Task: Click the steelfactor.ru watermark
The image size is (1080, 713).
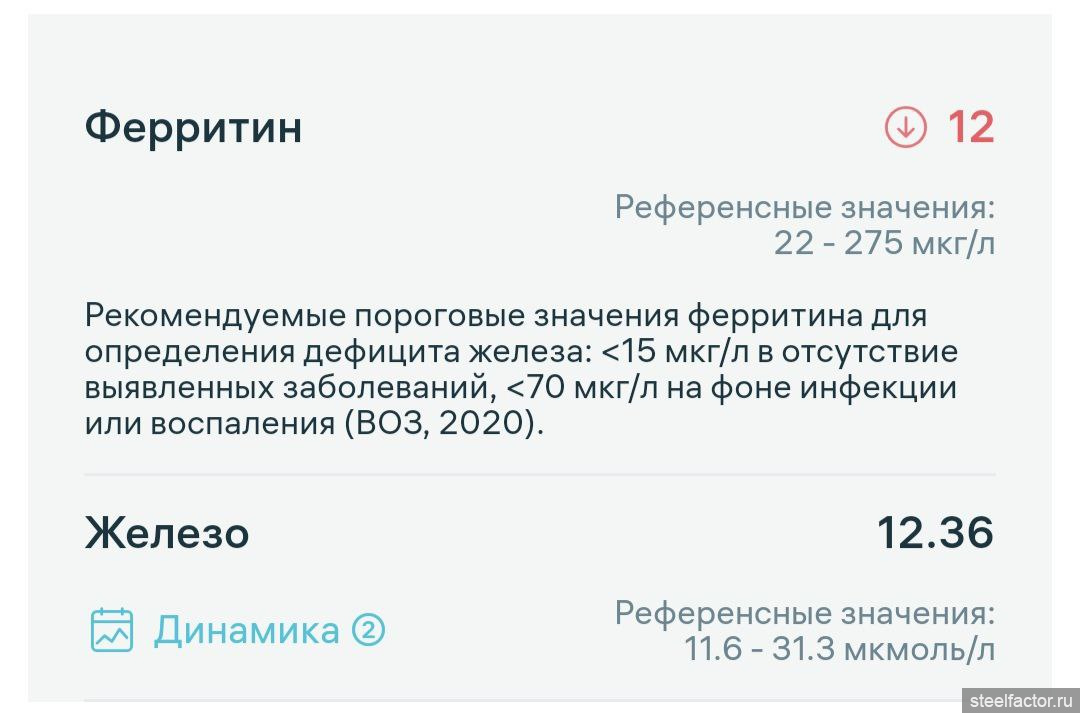Action: tap(1020, 700)
